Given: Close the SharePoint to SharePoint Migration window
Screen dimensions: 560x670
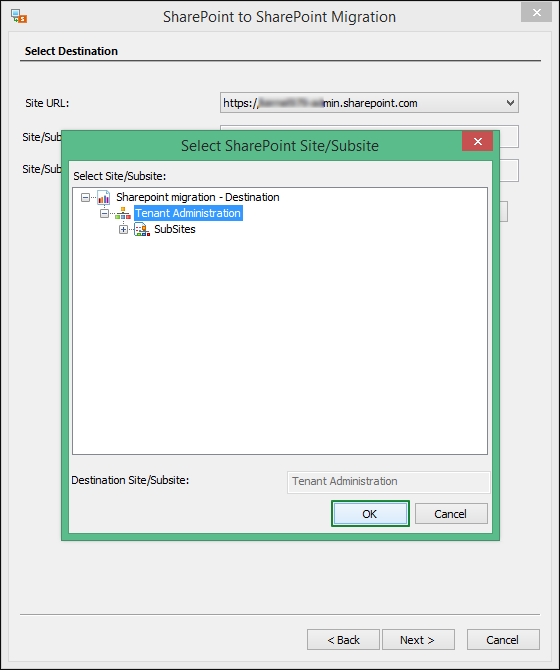Looking at the screenshot, I should tap(537, 13).
